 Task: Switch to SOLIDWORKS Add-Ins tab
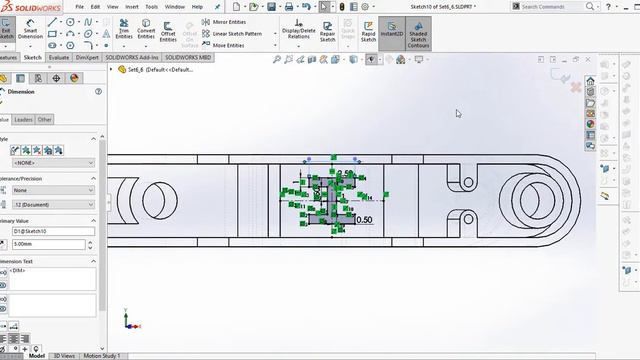pos(131,58)
